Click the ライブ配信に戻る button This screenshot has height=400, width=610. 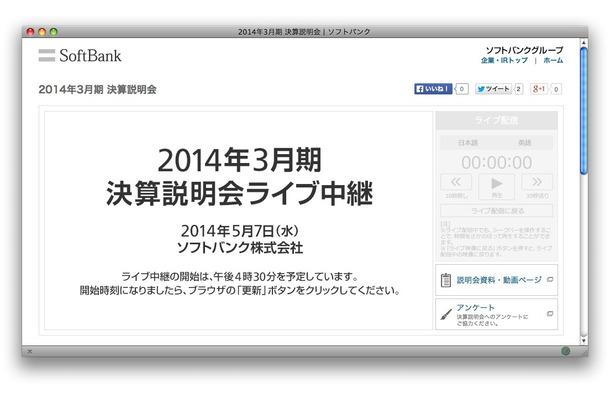[496, 211]
